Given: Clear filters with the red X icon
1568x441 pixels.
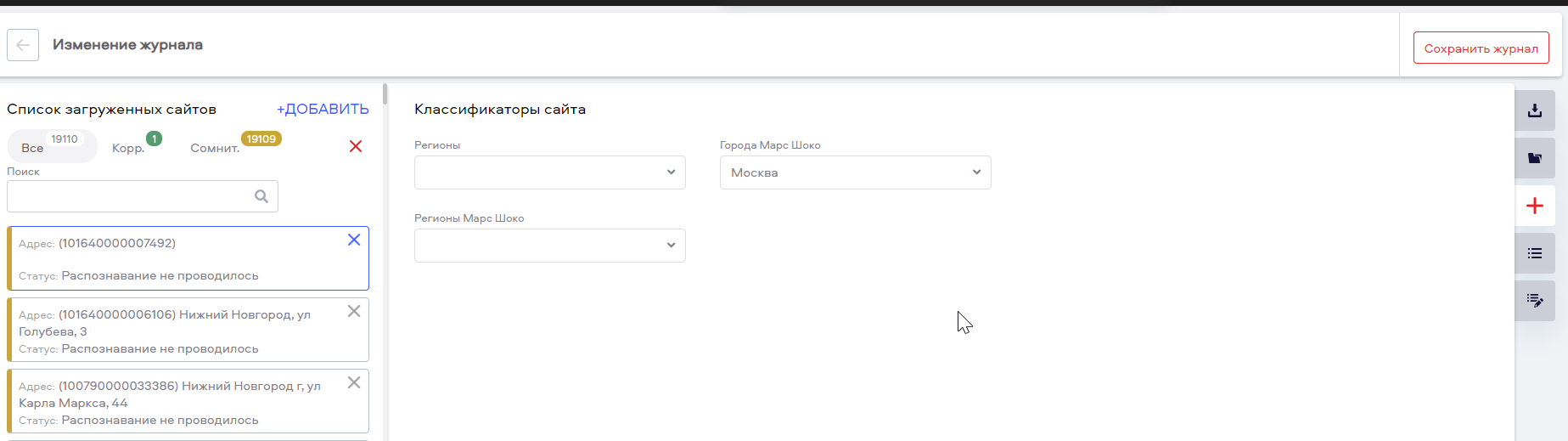Looking at the screenshot, I should [x=356, y=146].
